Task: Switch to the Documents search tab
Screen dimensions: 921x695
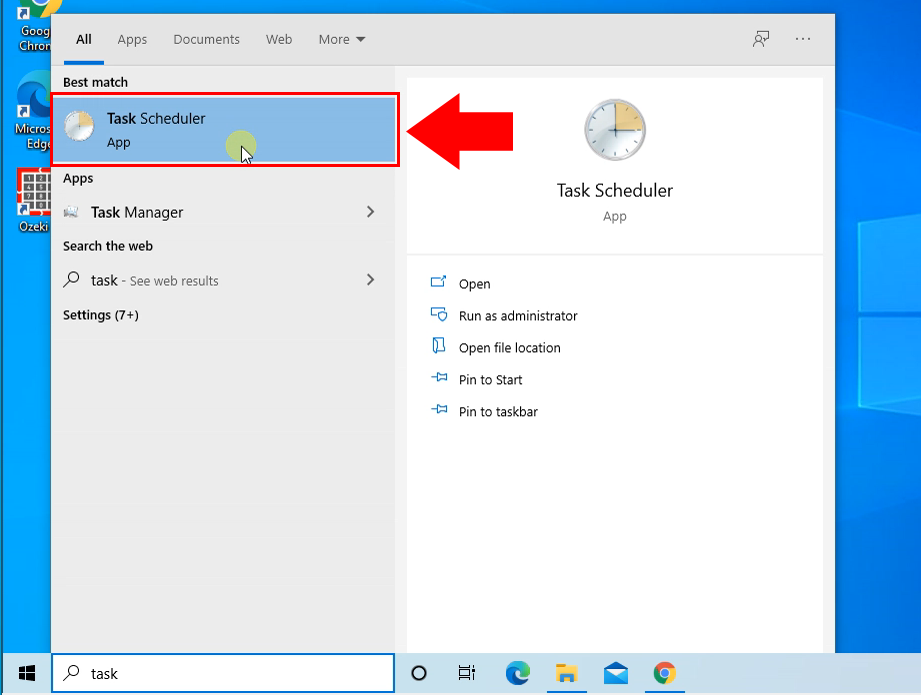Action: point(206,39)
